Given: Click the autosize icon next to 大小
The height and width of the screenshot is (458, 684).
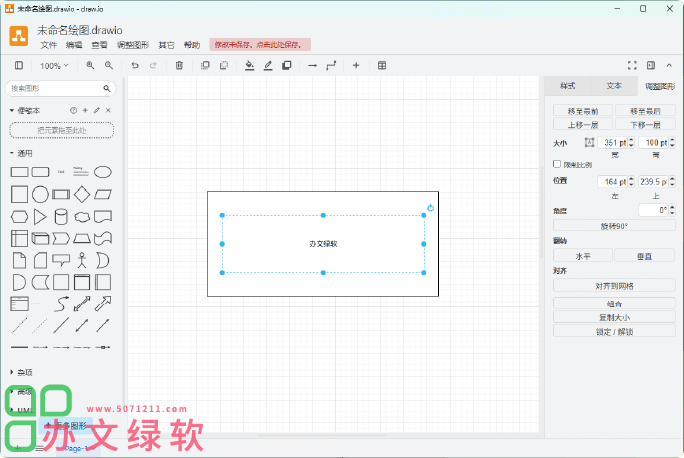Looking at the screenshot, I should pos(589,143).
